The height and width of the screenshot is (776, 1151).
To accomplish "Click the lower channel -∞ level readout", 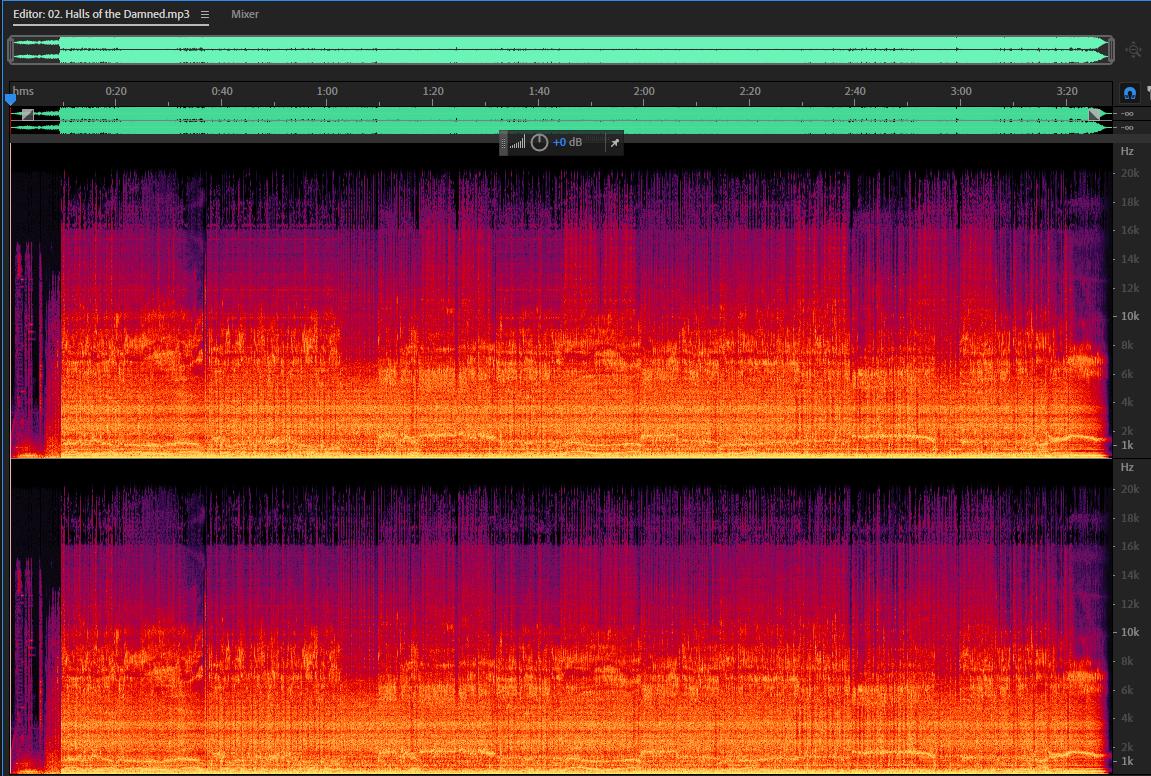I will (1128, 128).
